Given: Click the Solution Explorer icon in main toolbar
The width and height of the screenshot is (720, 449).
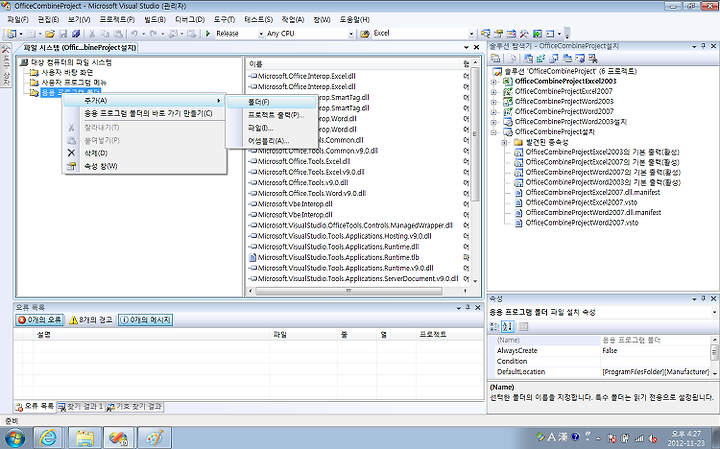Looking at the screenshot, I should [x=485, y=34].
